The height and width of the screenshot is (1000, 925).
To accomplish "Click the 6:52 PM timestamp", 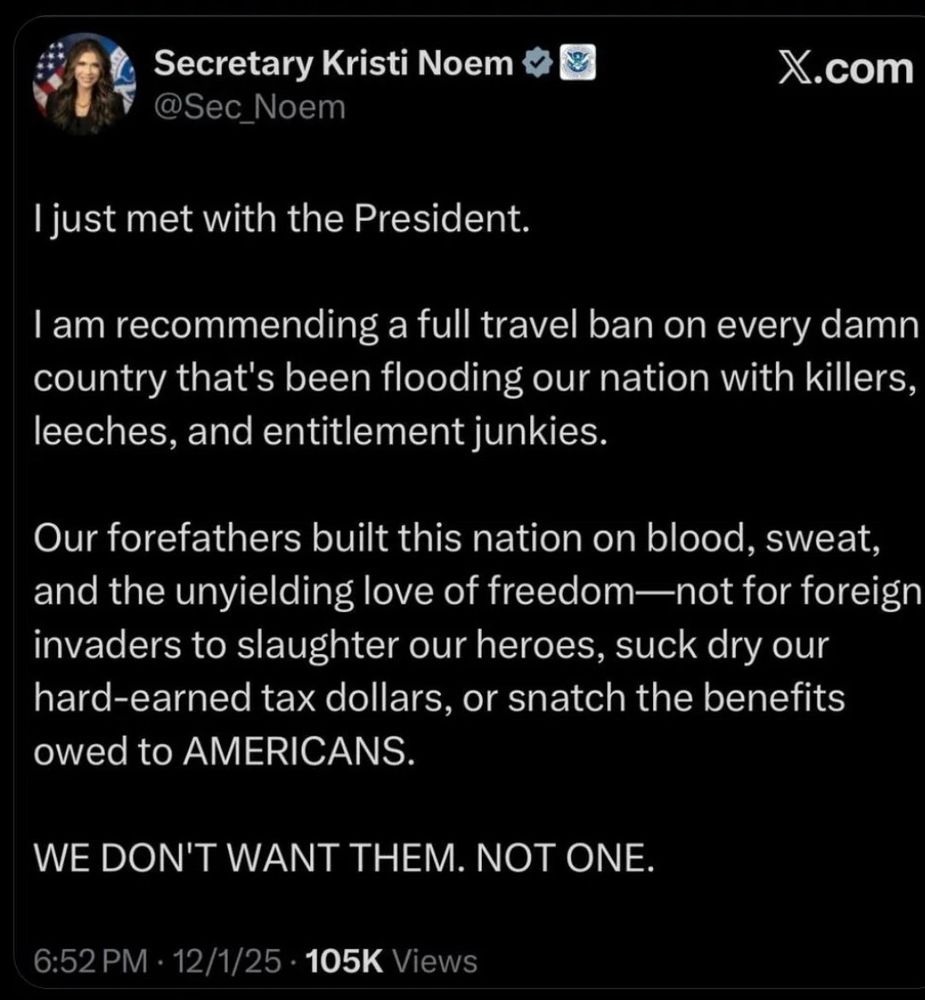I will click(x=90, y=962).
